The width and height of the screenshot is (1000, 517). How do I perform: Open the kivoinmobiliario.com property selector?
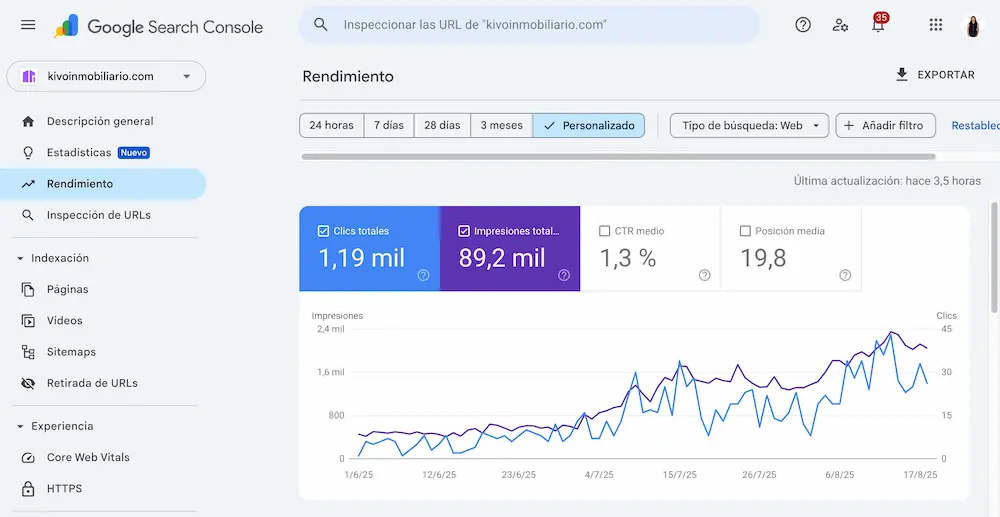(x=106, y=76)
